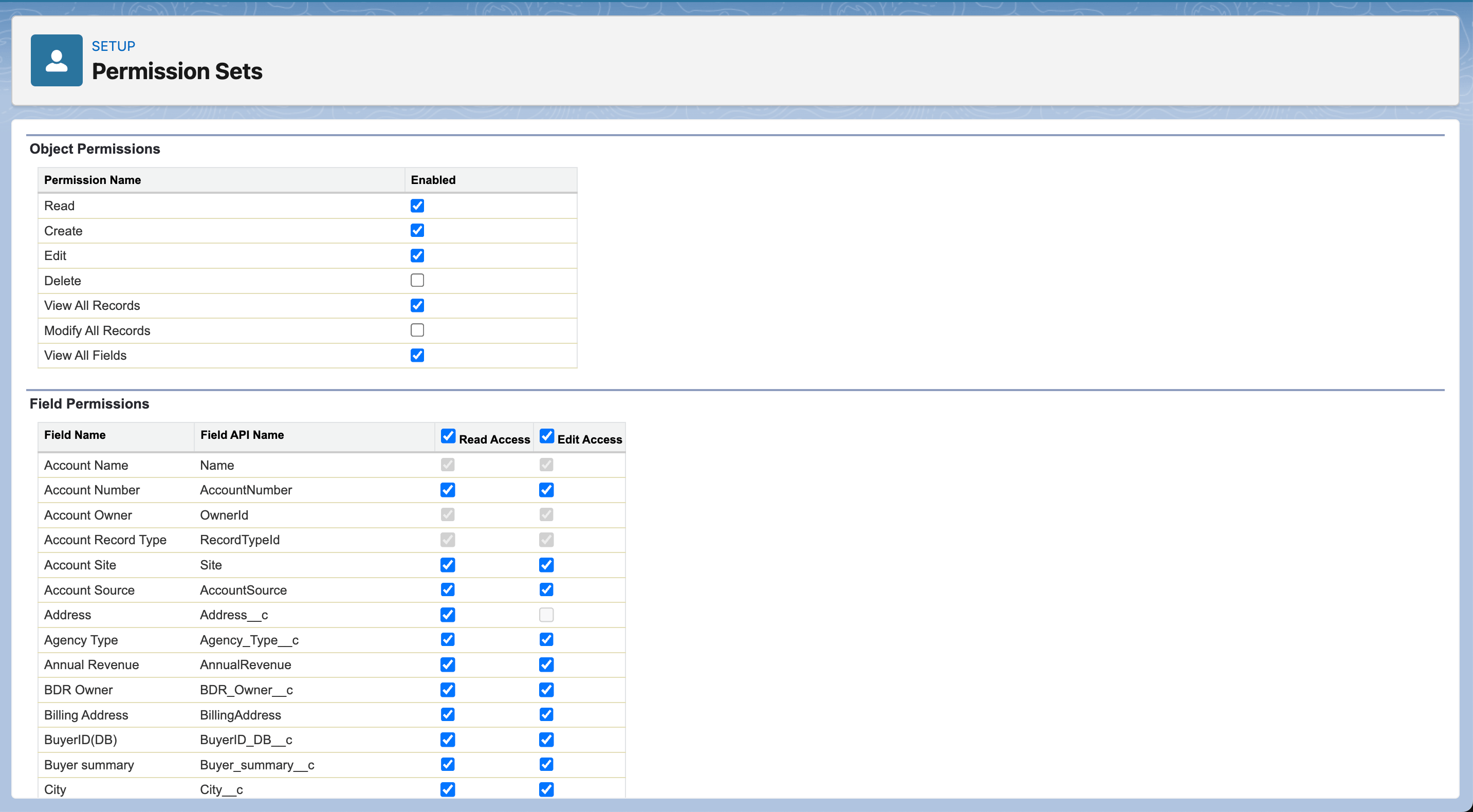Click locked Edit Access for Account Name
Viewport: 1473px width, 812px height.
546,465
